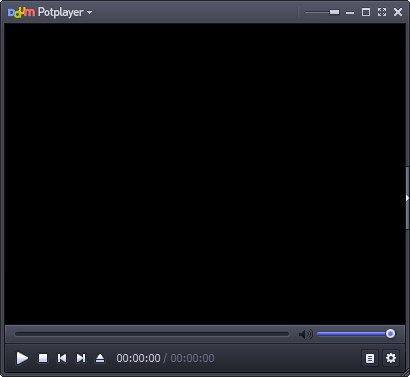Toggle fullscreen mode icon
This screenshot has height=377, width=410.
pos(382,12)
